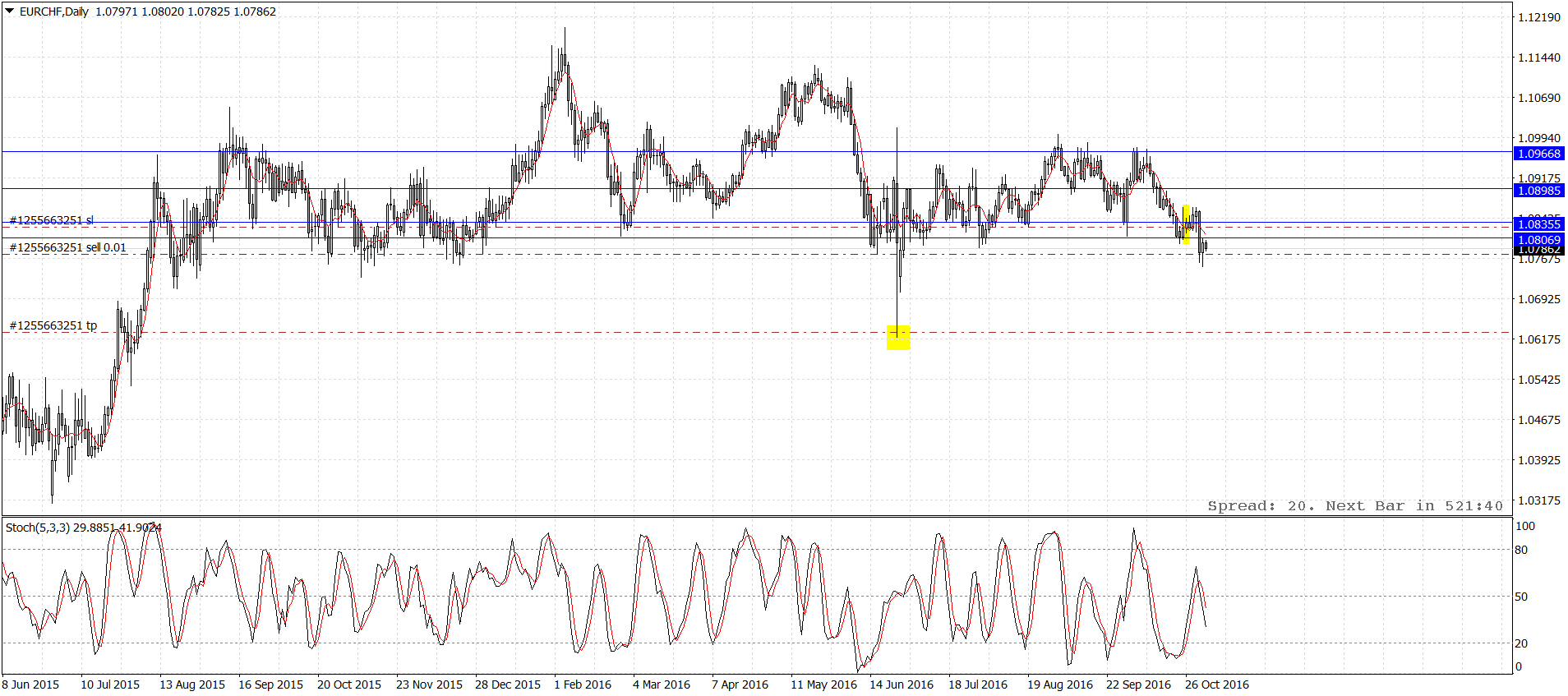Click the 1.06925 price scale label
The image size is (1568, 696).
(x=1539, y=299)
